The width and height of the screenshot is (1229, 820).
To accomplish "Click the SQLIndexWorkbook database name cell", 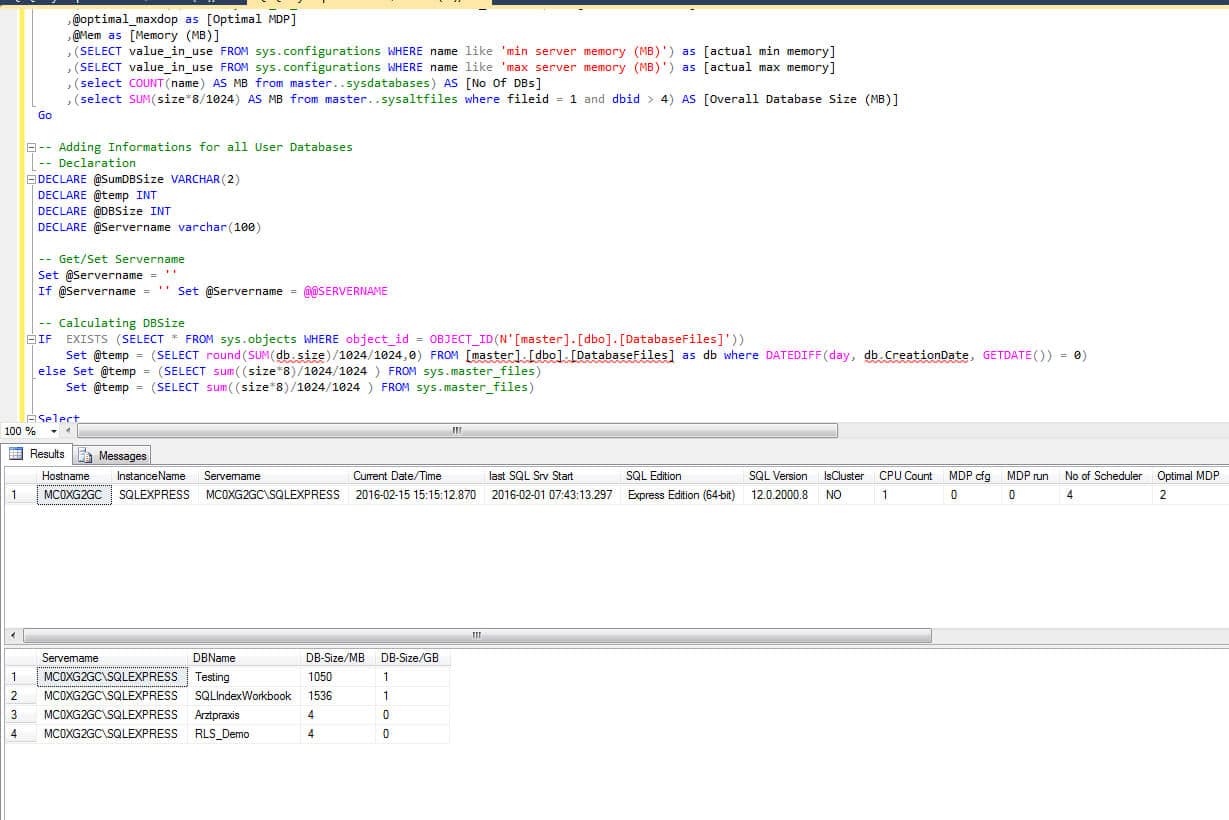I will click(243, 696).
